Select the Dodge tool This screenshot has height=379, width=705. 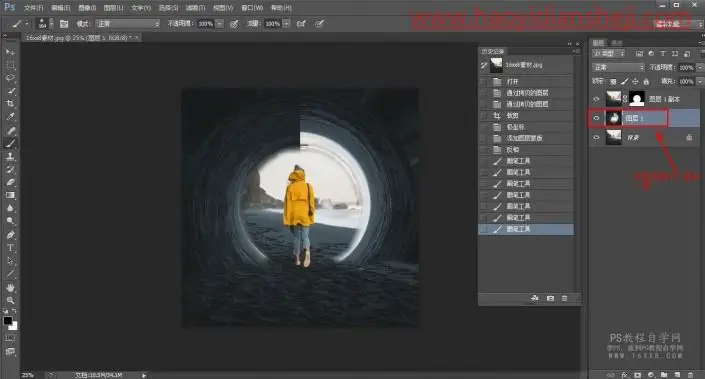pyautogui.click(x=10, y=221)
